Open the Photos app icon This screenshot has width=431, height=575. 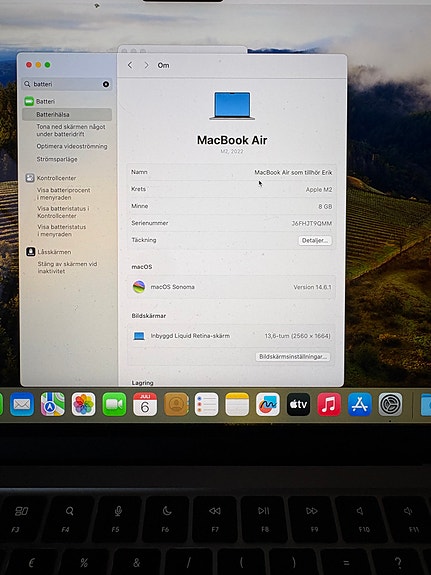84,404
